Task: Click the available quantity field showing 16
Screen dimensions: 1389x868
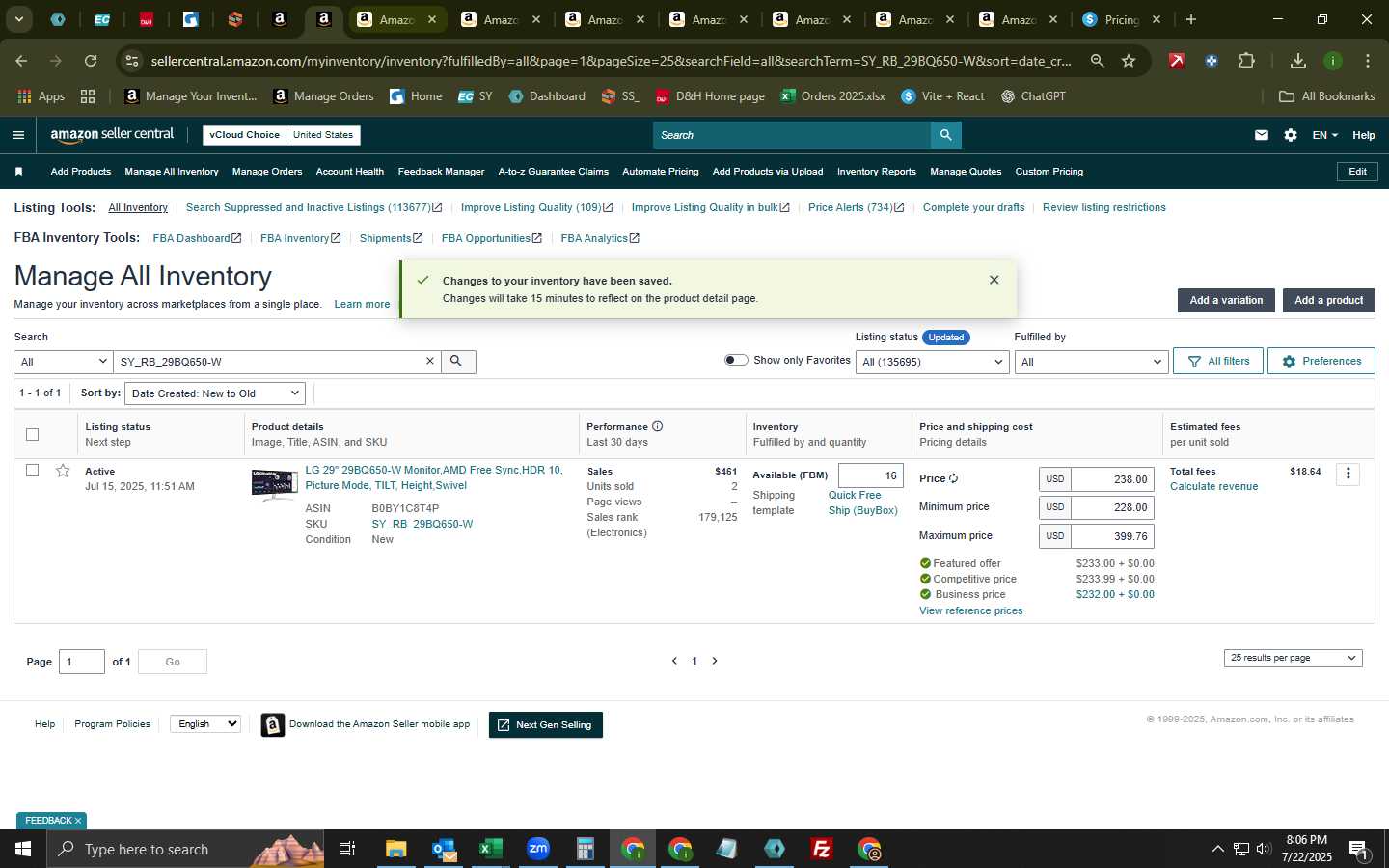Action: (x=871, y=475)
